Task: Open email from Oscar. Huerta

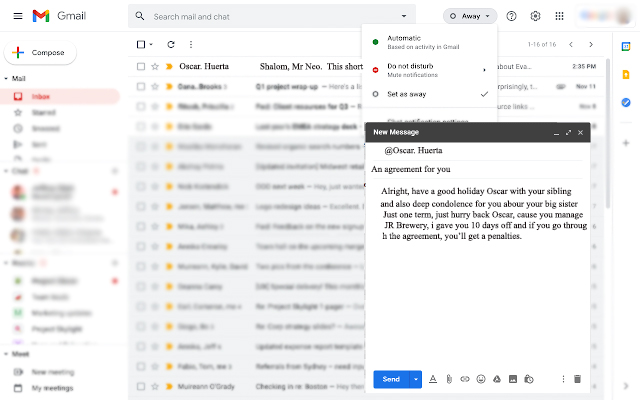Action: (365, 67)
